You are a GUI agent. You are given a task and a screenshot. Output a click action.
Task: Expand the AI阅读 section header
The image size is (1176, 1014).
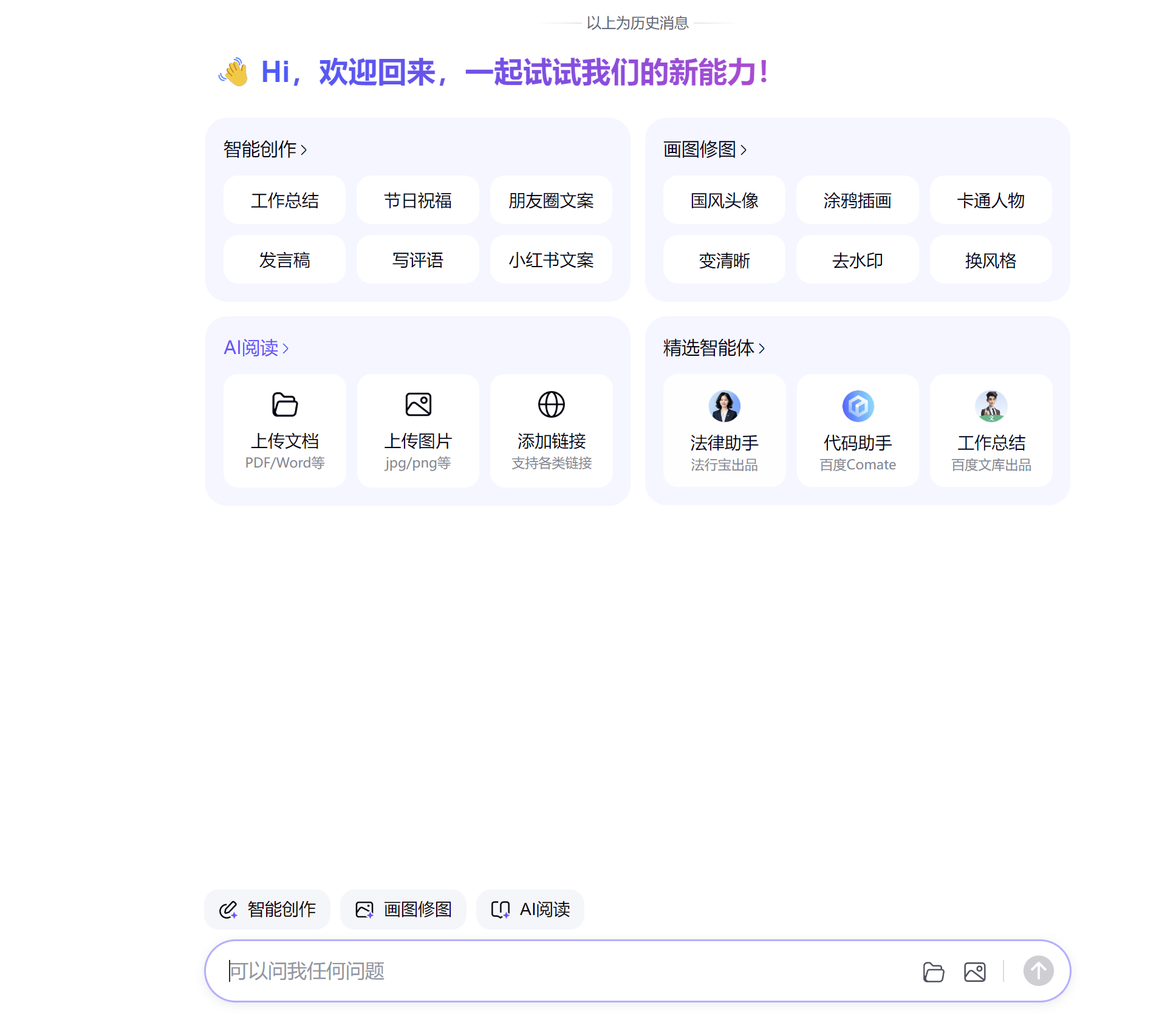click(256, 348)
